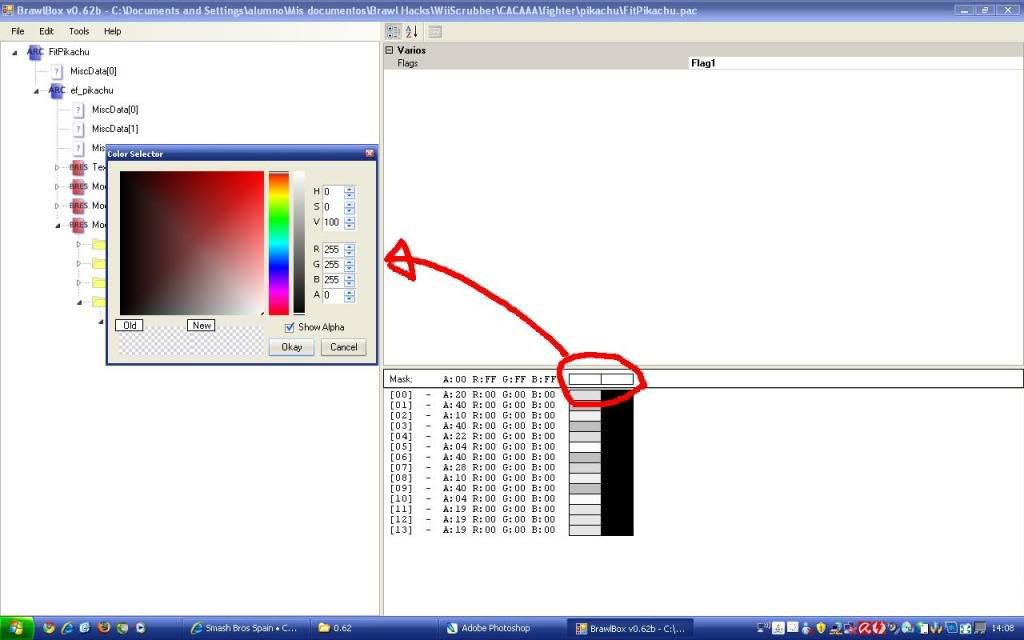Click the Property Pages toolbar icon
This screenshot has height=640, width=1024.
point(435,31)
